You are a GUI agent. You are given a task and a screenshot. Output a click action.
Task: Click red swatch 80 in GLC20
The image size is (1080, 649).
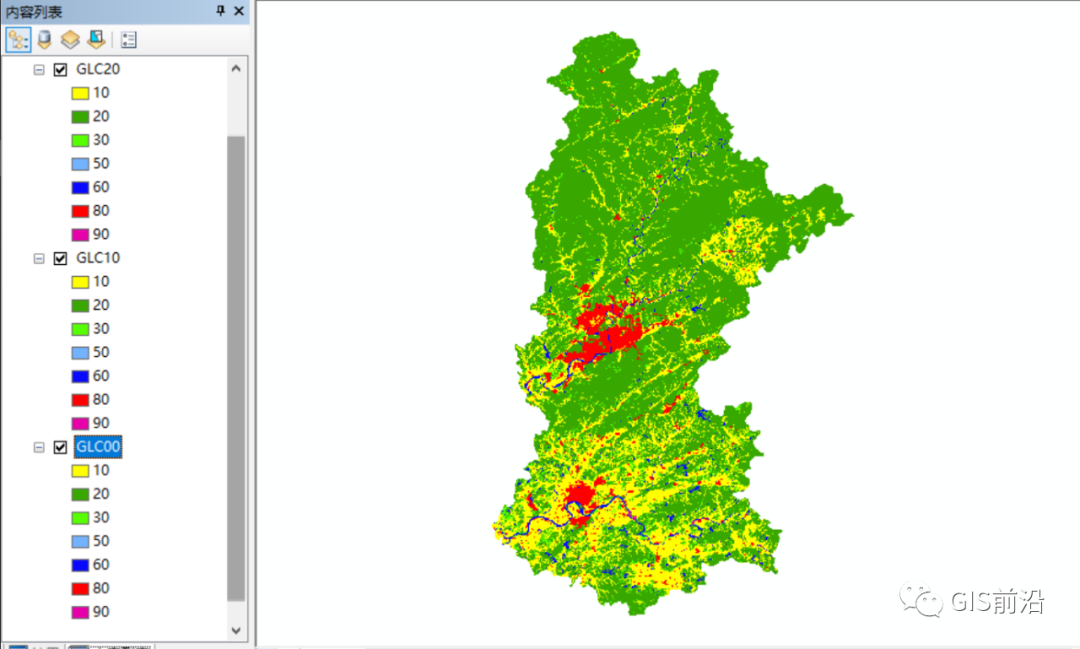81,211
